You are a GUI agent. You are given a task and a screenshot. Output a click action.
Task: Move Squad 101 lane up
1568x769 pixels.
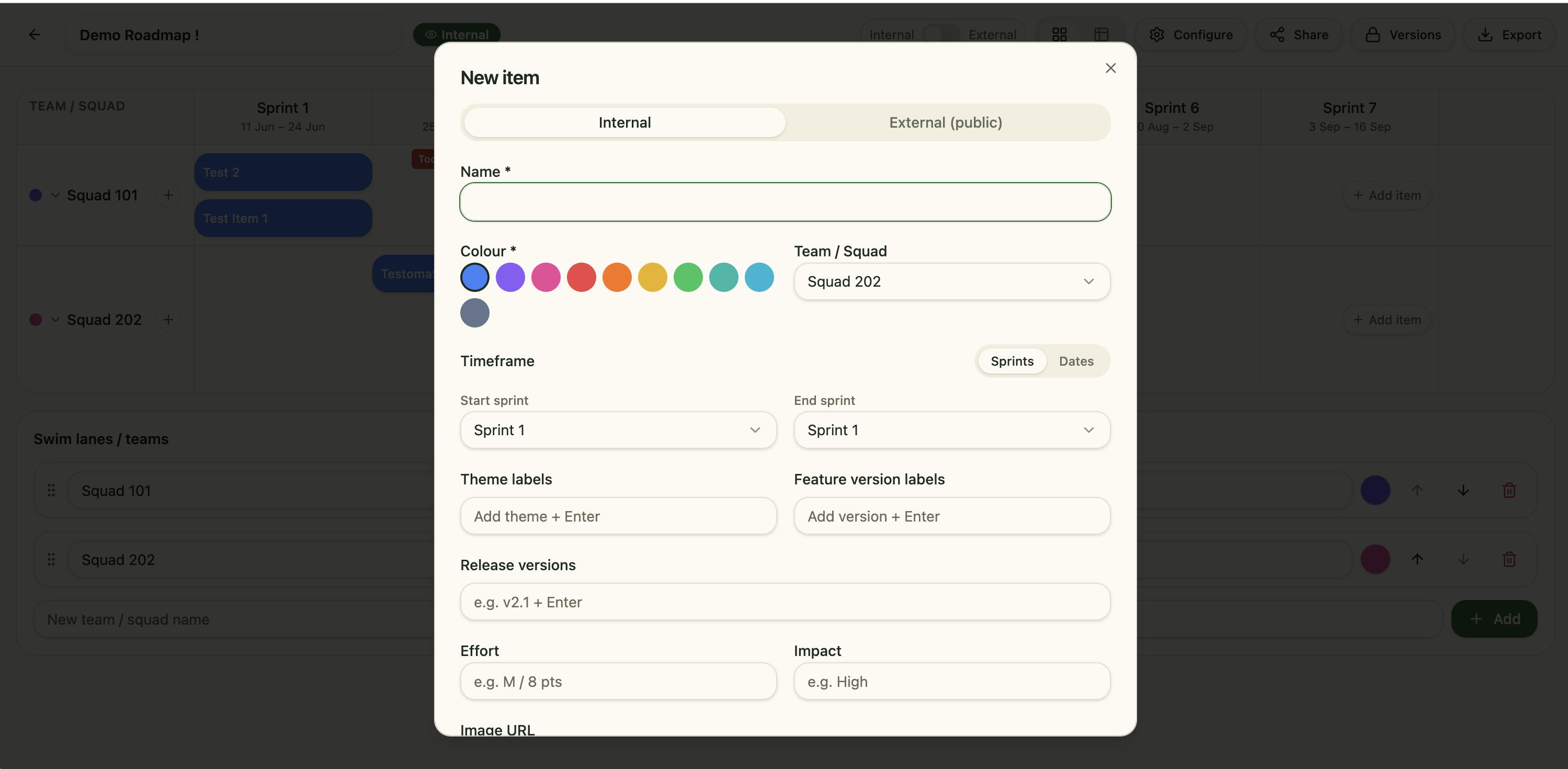(x=1417, y=490)
